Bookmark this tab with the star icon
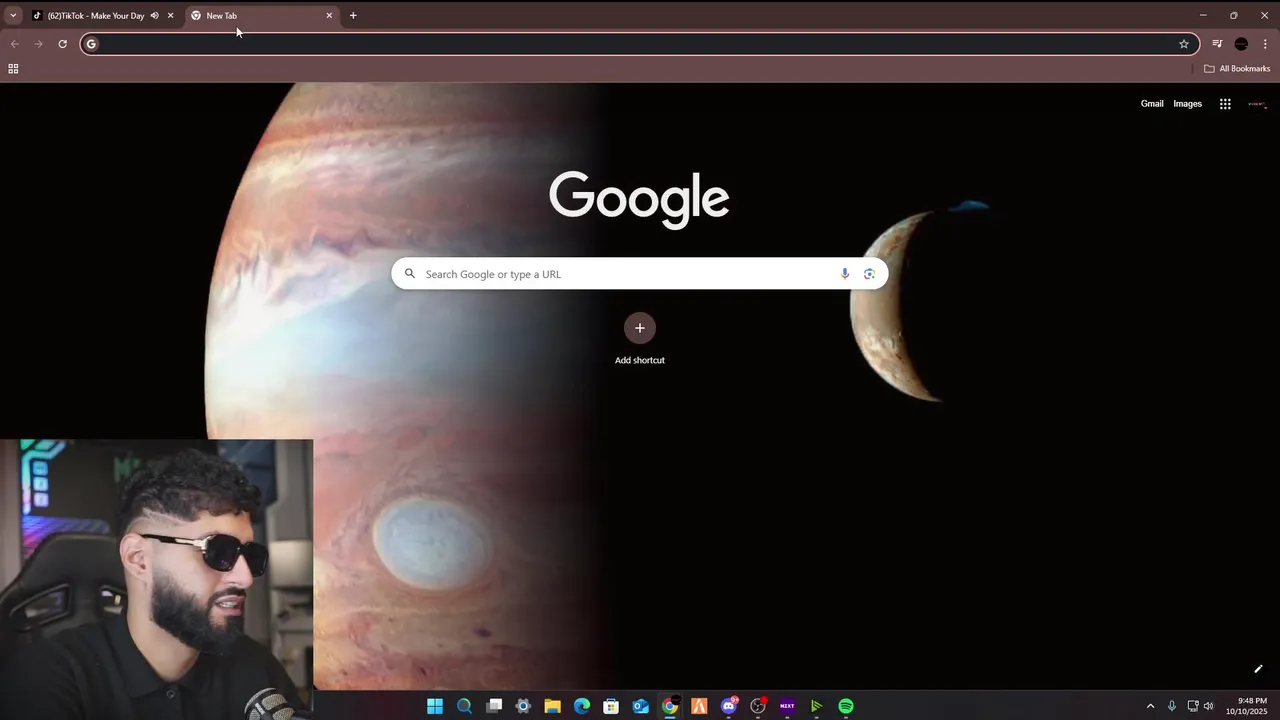The image size is (1280, 720). 1184,44
